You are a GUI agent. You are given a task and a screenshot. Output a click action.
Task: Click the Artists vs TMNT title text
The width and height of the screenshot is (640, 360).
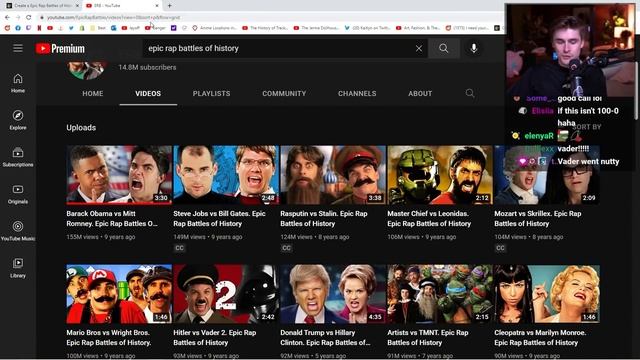(428, 338)
